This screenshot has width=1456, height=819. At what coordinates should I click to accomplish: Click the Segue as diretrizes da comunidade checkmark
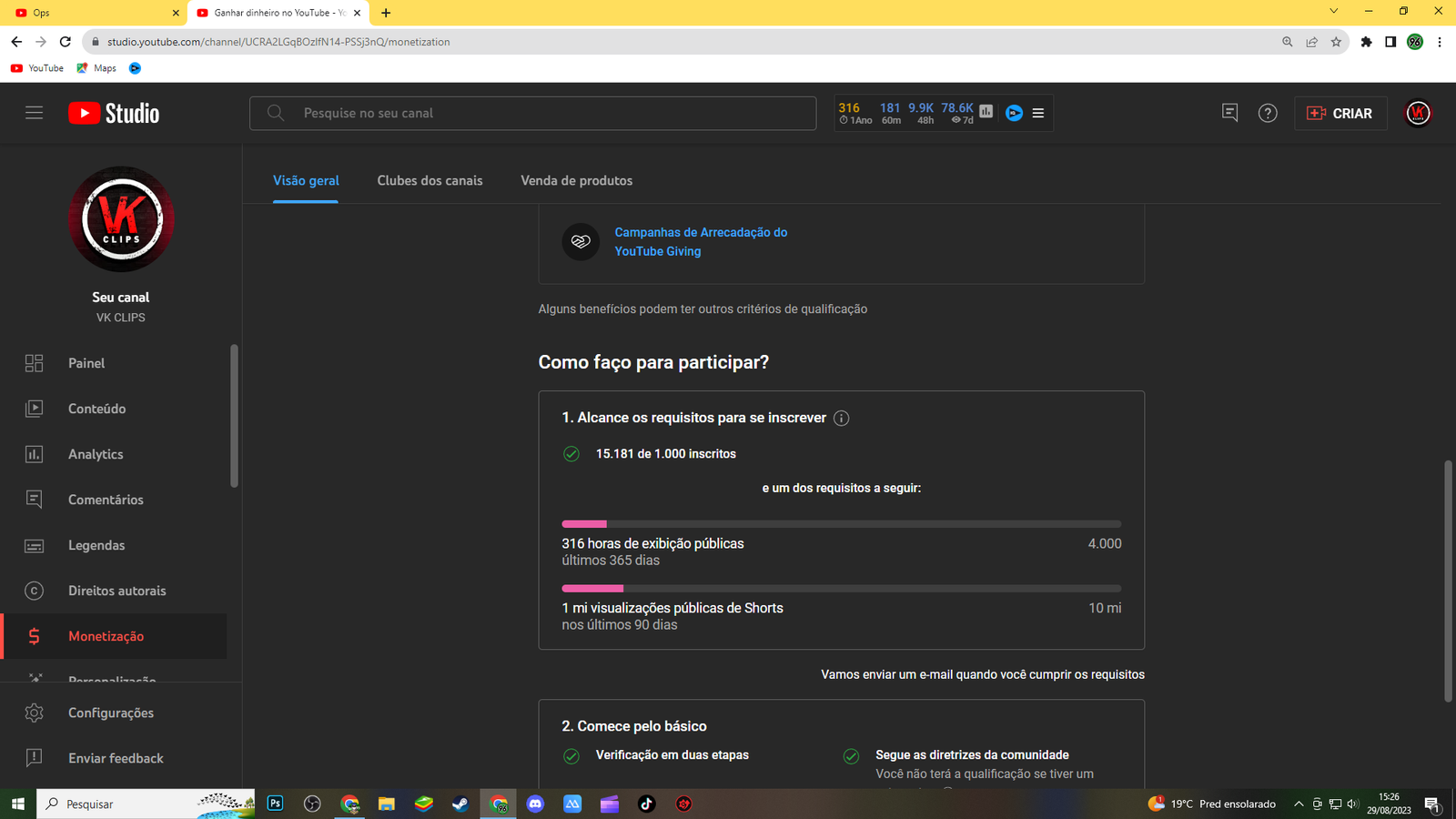851,755
